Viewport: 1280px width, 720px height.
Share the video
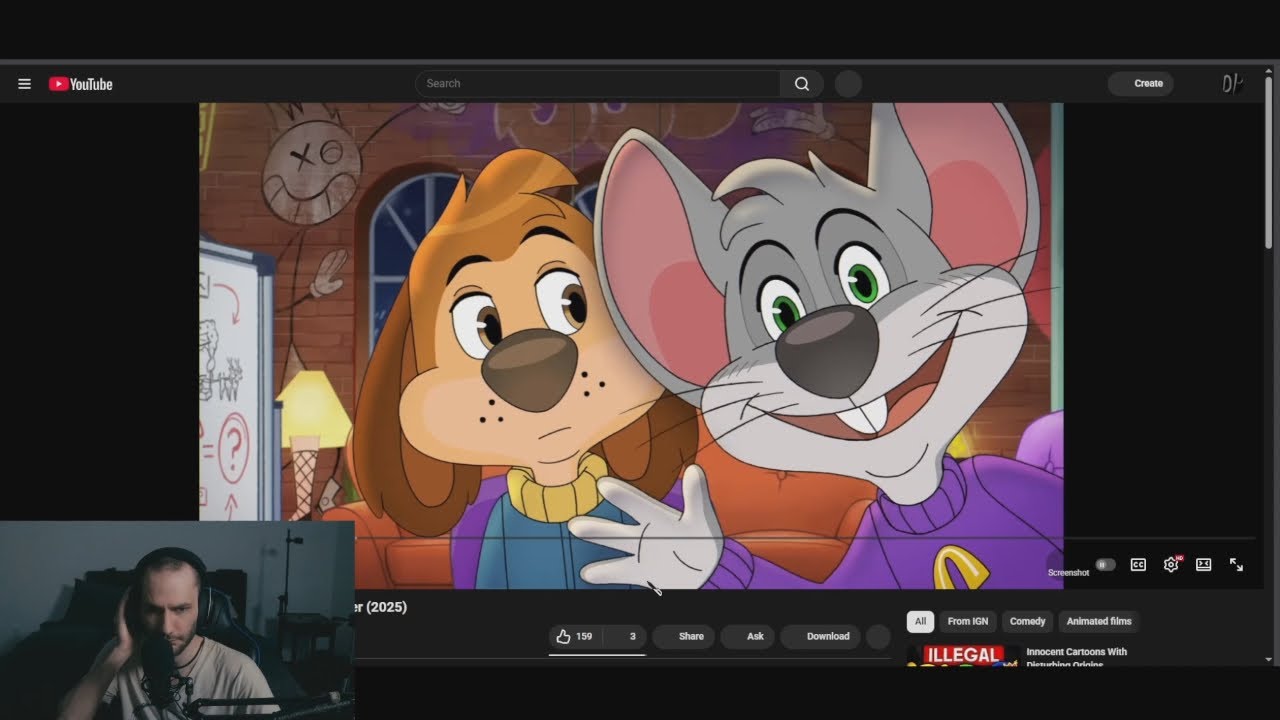point(683,636)
